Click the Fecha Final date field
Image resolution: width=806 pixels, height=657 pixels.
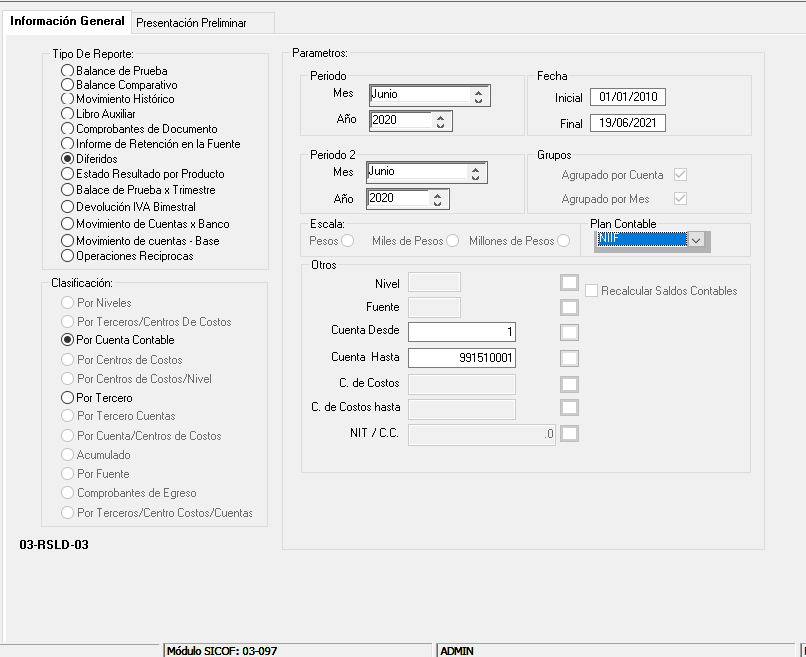click(x=627, y=124)
